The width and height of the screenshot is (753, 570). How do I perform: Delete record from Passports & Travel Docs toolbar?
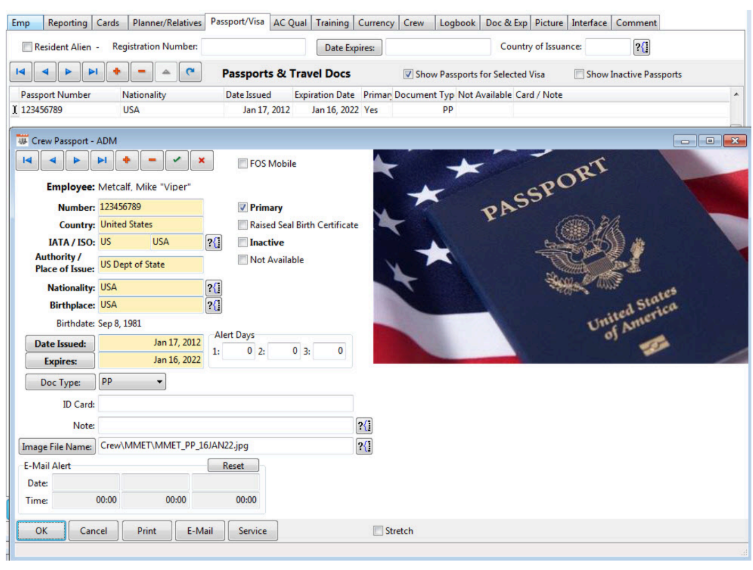click(141, 73)
